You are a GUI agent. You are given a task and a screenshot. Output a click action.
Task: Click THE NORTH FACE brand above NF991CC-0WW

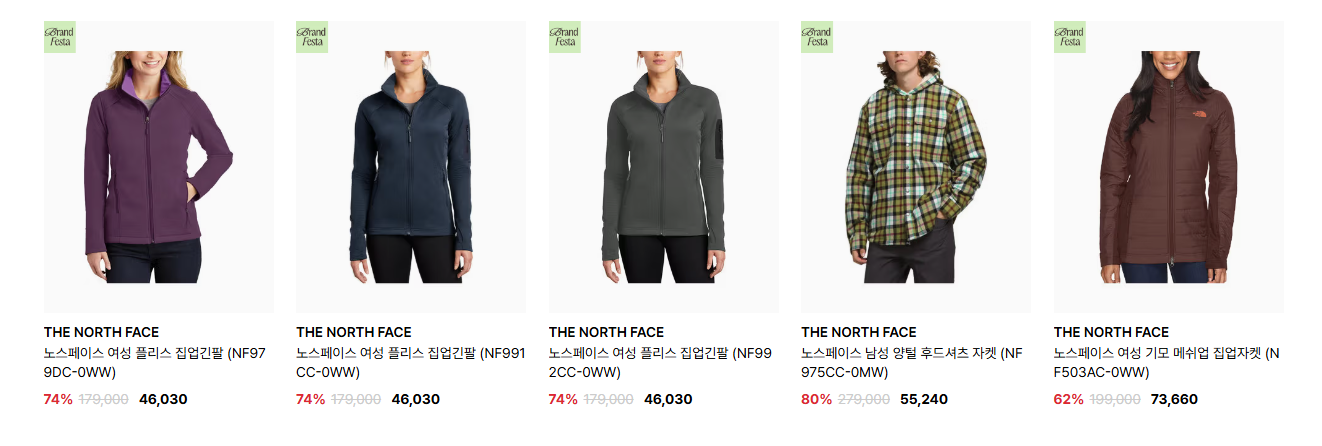coord(353,332)
